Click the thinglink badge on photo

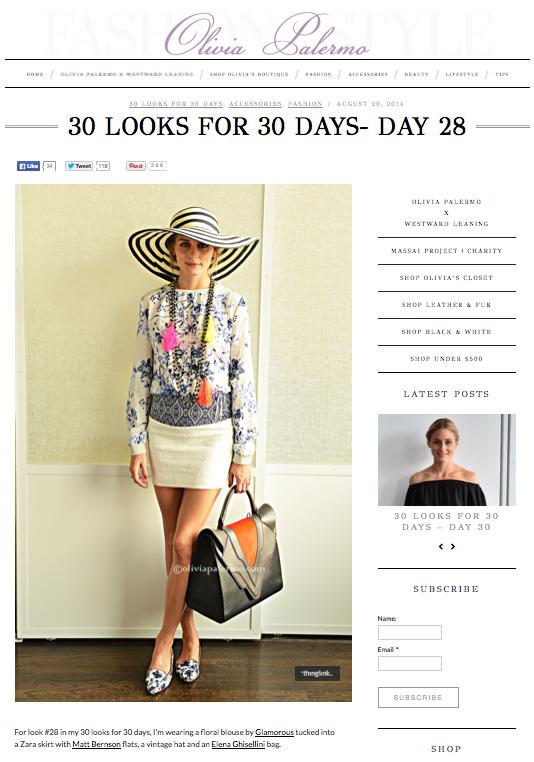tap(317, 673)
